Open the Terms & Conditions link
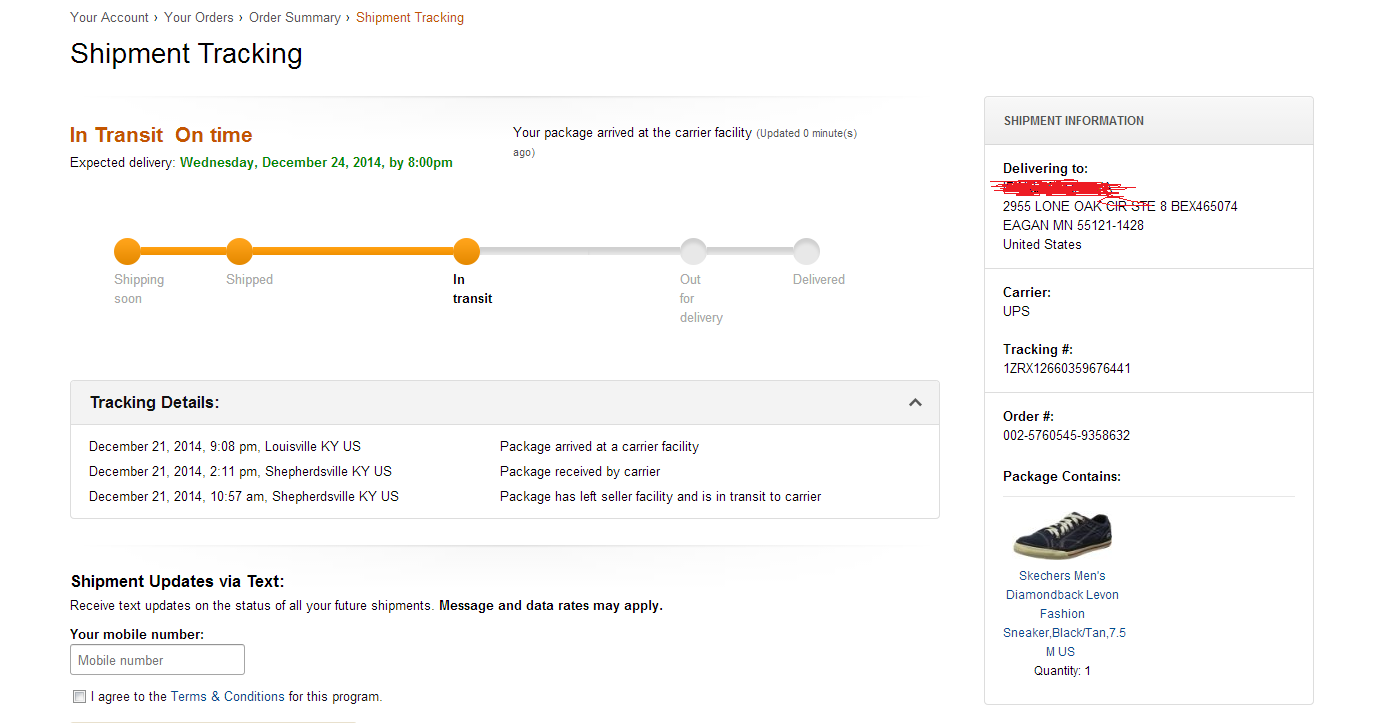 pos(227,696)
